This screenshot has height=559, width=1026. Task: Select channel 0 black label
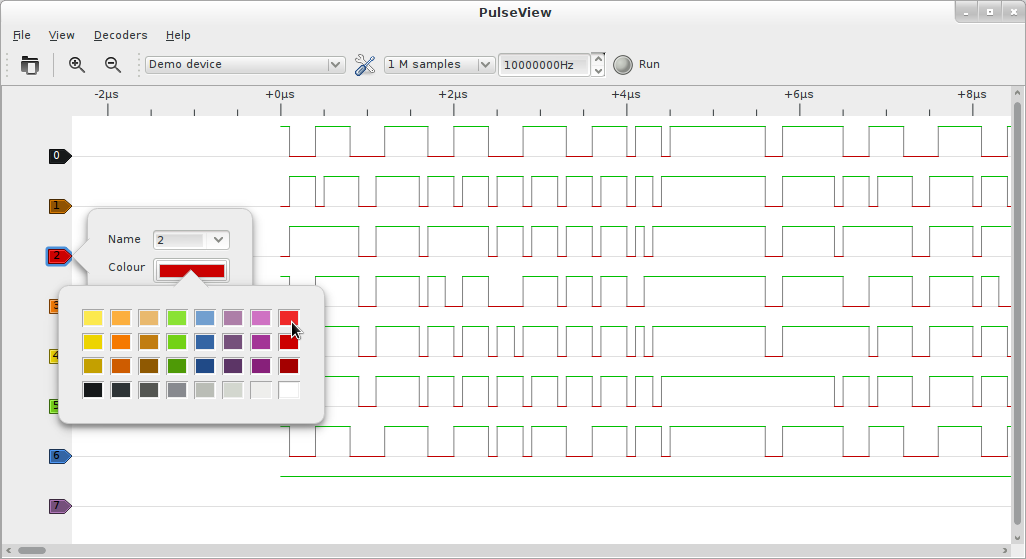point(59,156)
